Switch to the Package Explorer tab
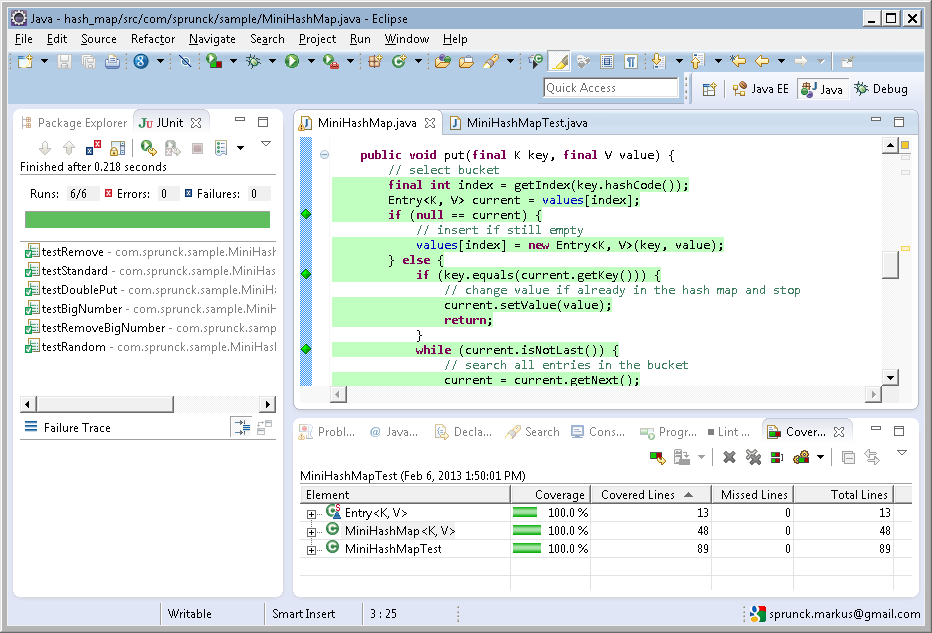The height and width of the screenshot is (633, 932). click(75, 123)
